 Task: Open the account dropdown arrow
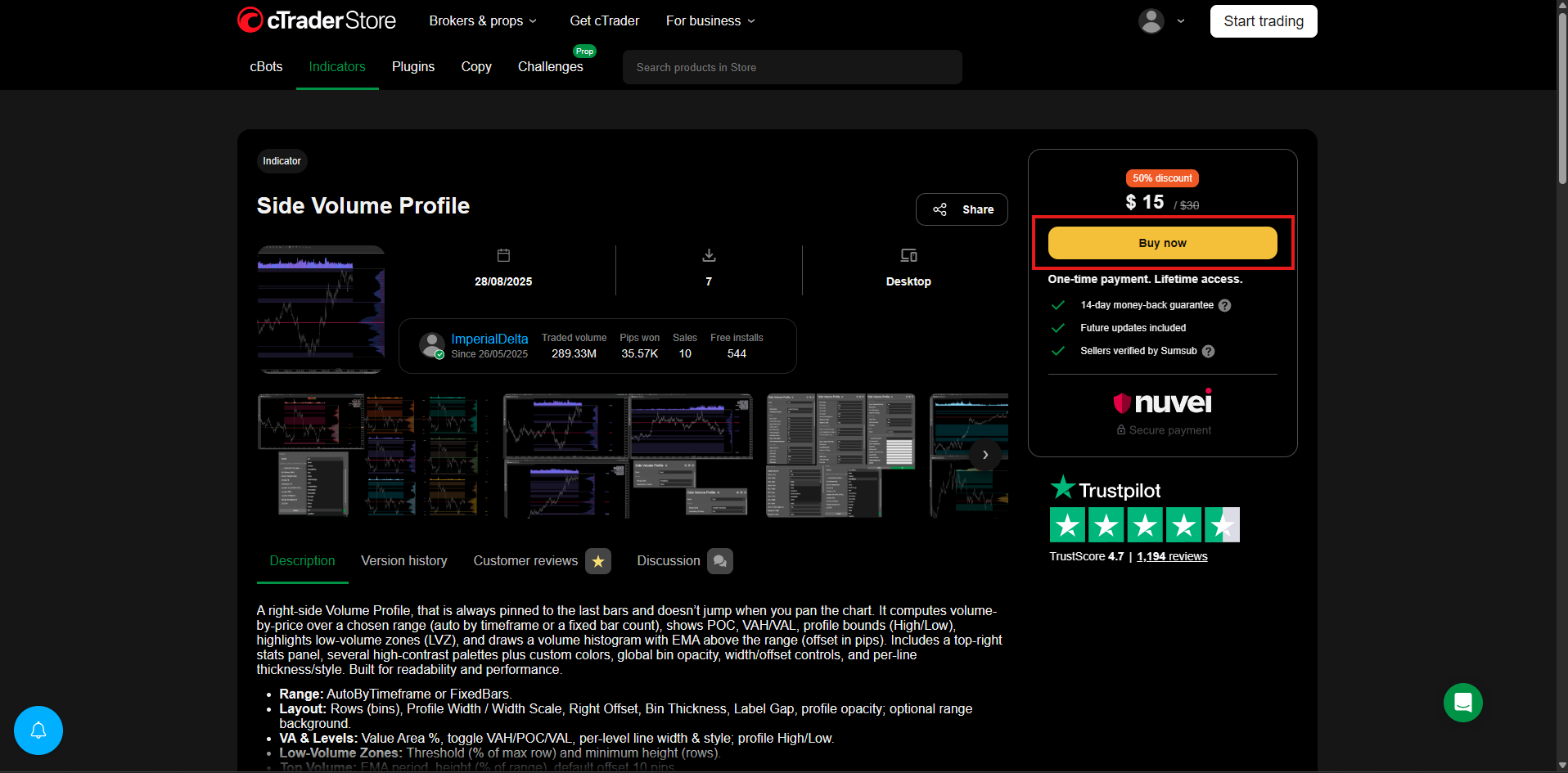[1180, 21]
